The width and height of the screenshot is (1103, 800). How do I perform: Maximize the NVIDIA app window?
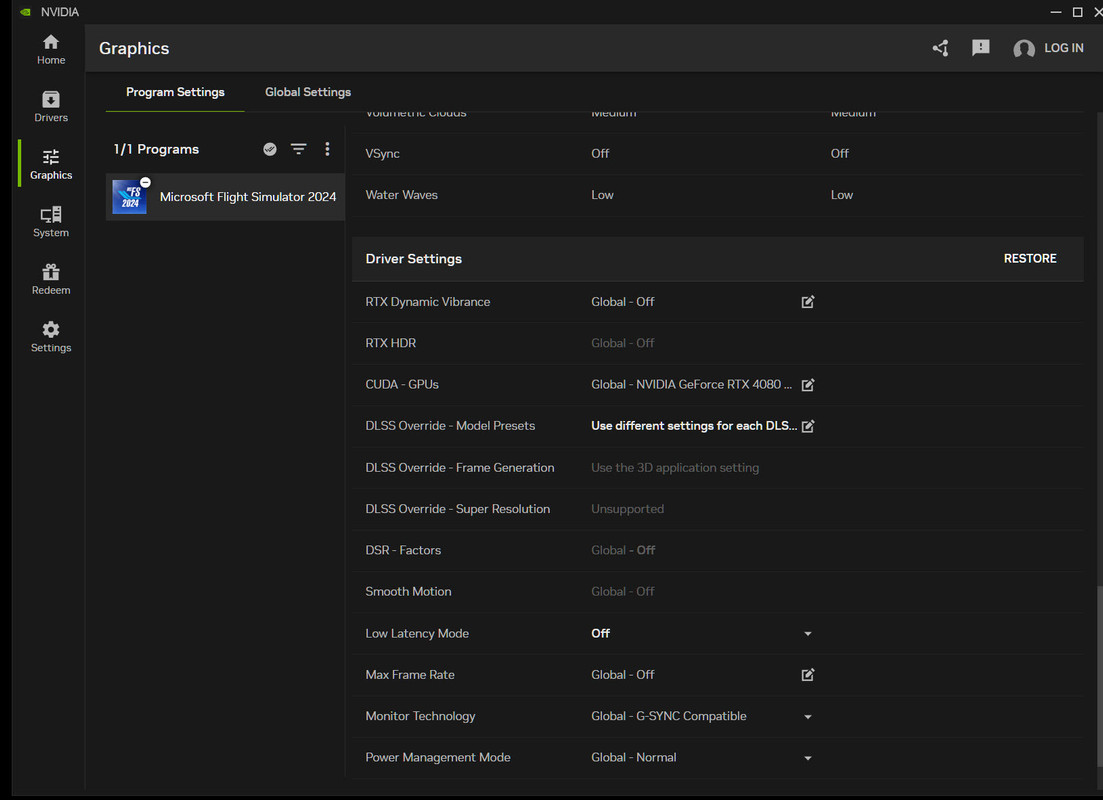click(x=1077, y=12)
